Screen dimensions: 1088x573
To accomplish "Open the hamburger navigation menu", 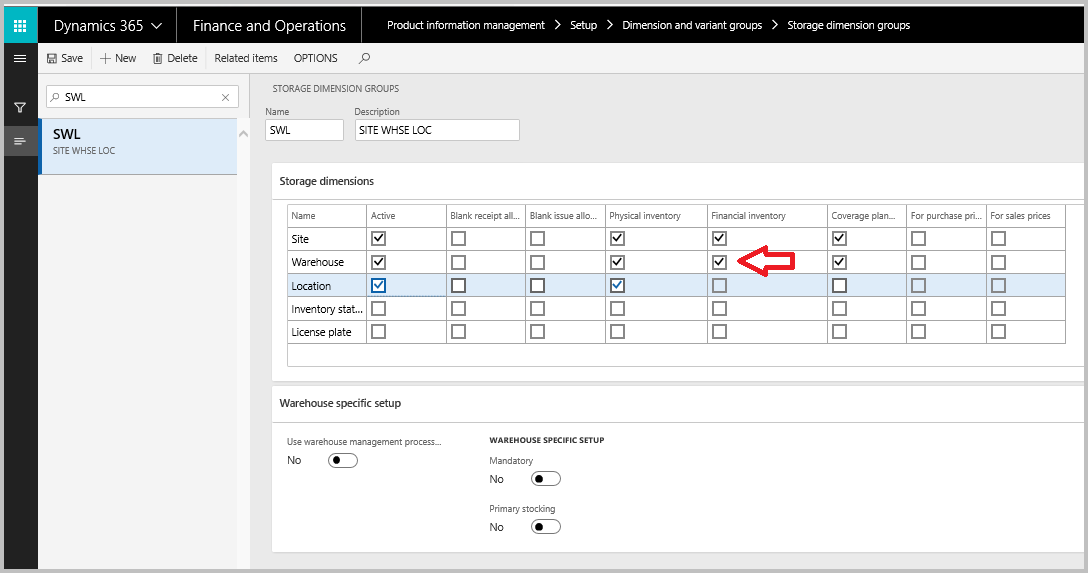I will click(20, 58).
